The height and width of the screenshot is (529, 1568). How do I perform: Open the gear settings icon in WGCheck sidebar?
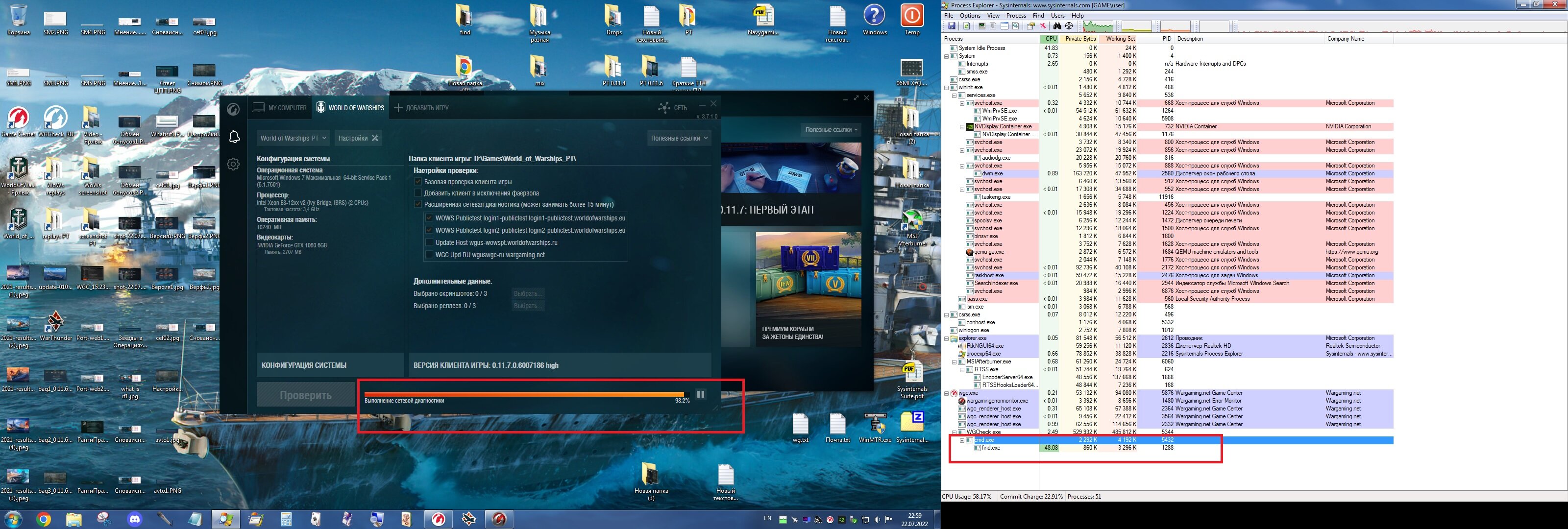(233, 164)
